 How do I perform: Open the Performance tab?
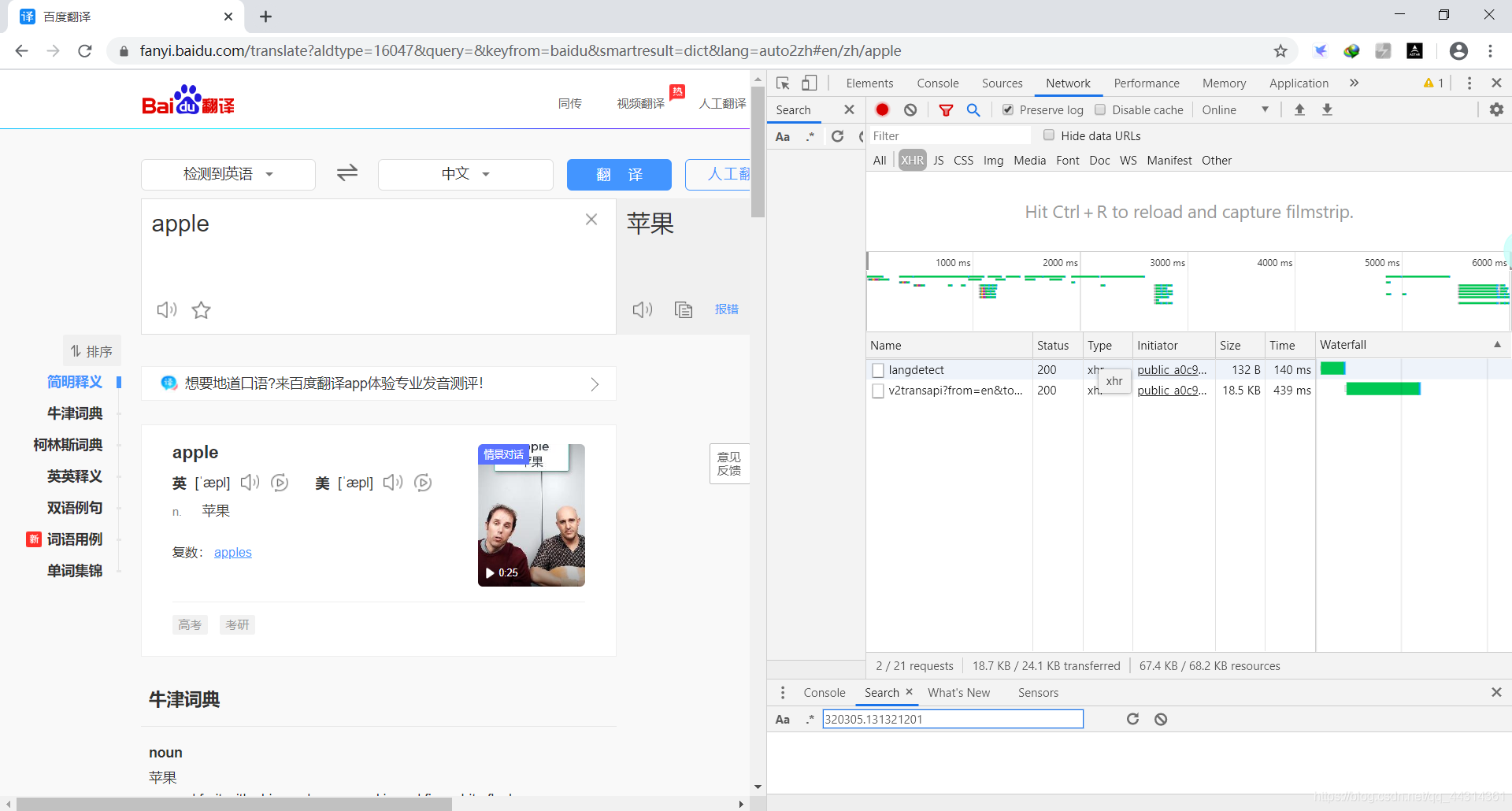point(1147,83)
